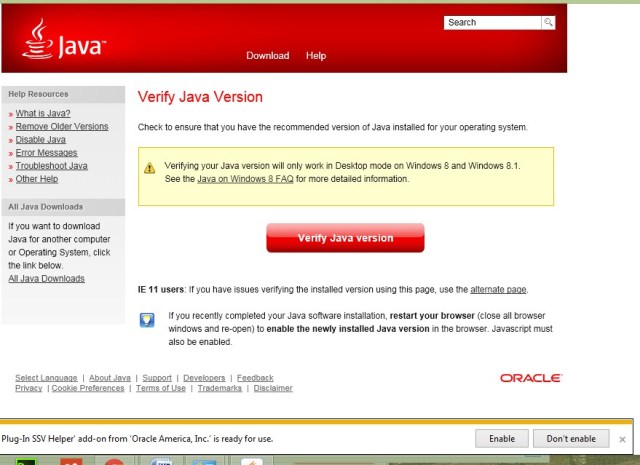
Task: Click the IE 11 users text
Action: [x=161, y=289]
